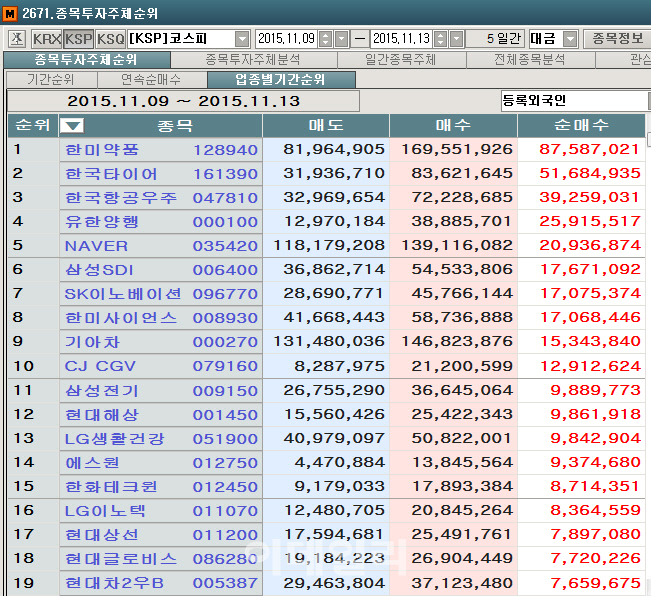This screenshot has height=596, width=651.
Task: Switch to 종목투자주체순위 tab
Action: tap(86, 60)
